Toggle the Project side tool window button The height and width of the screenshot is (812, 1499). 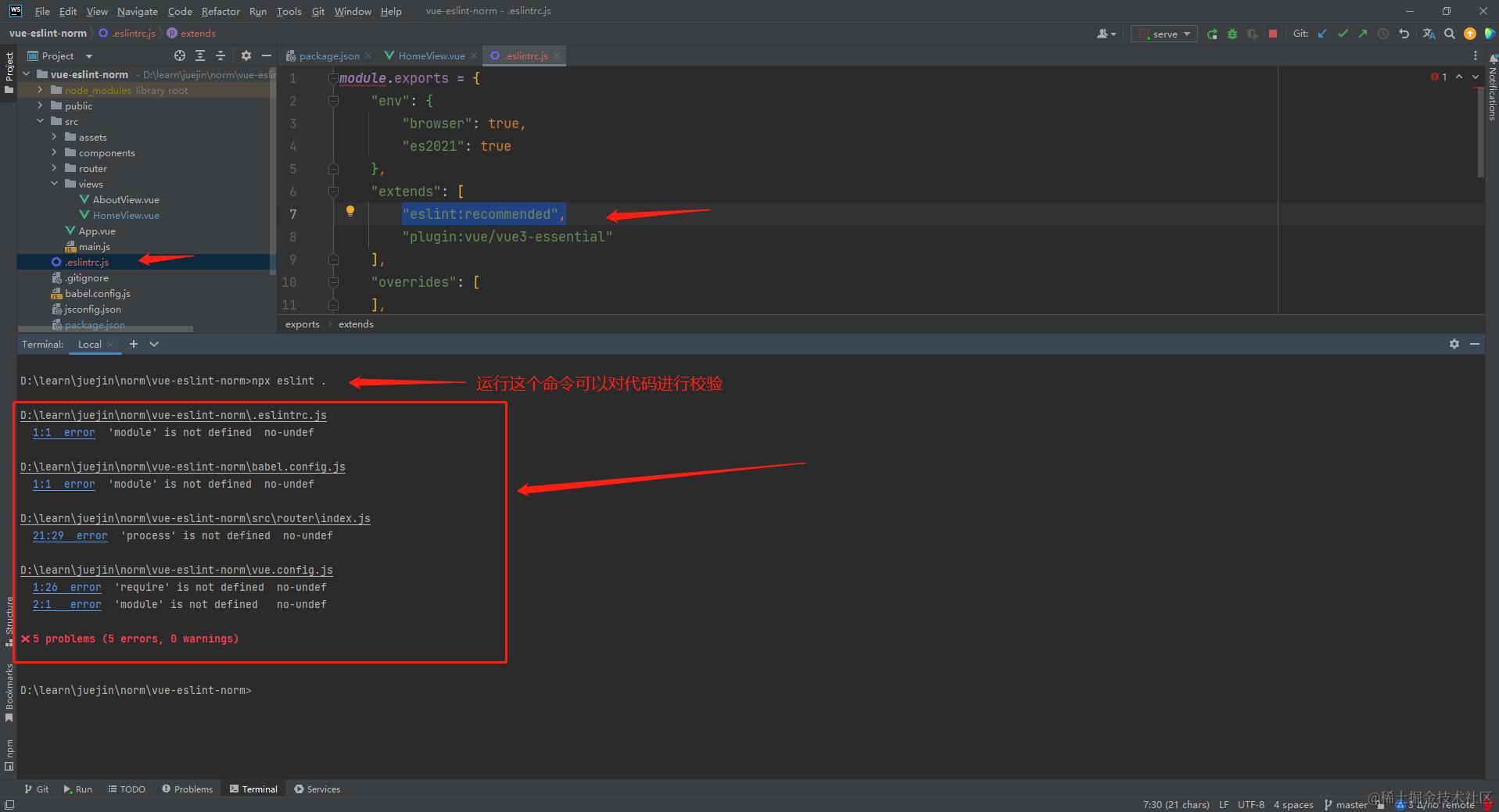coord(9,72)
